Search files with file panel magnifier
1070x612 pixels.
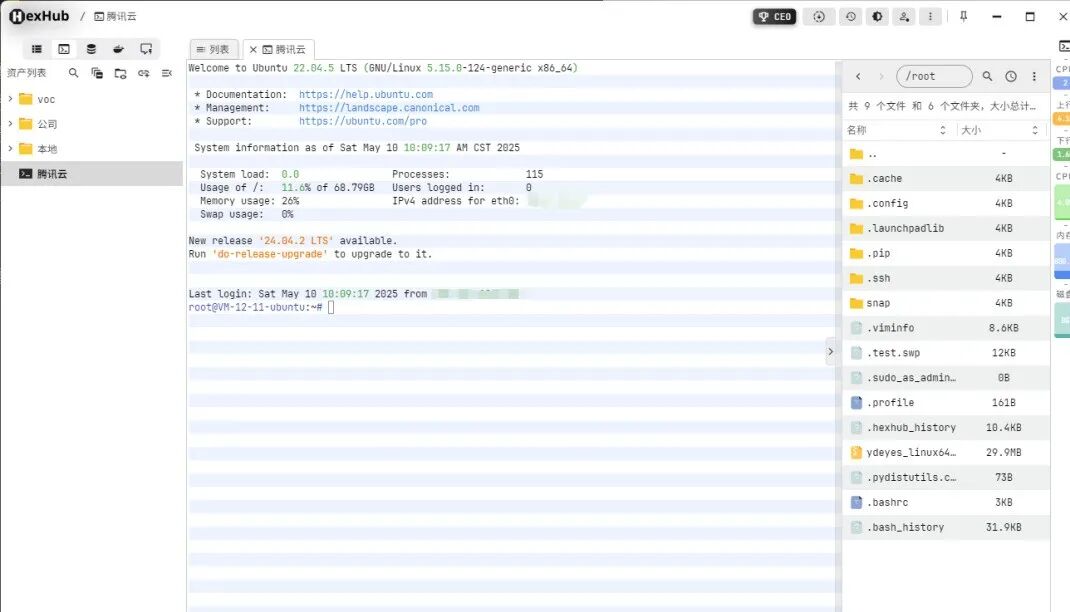(x=987, y=76)
